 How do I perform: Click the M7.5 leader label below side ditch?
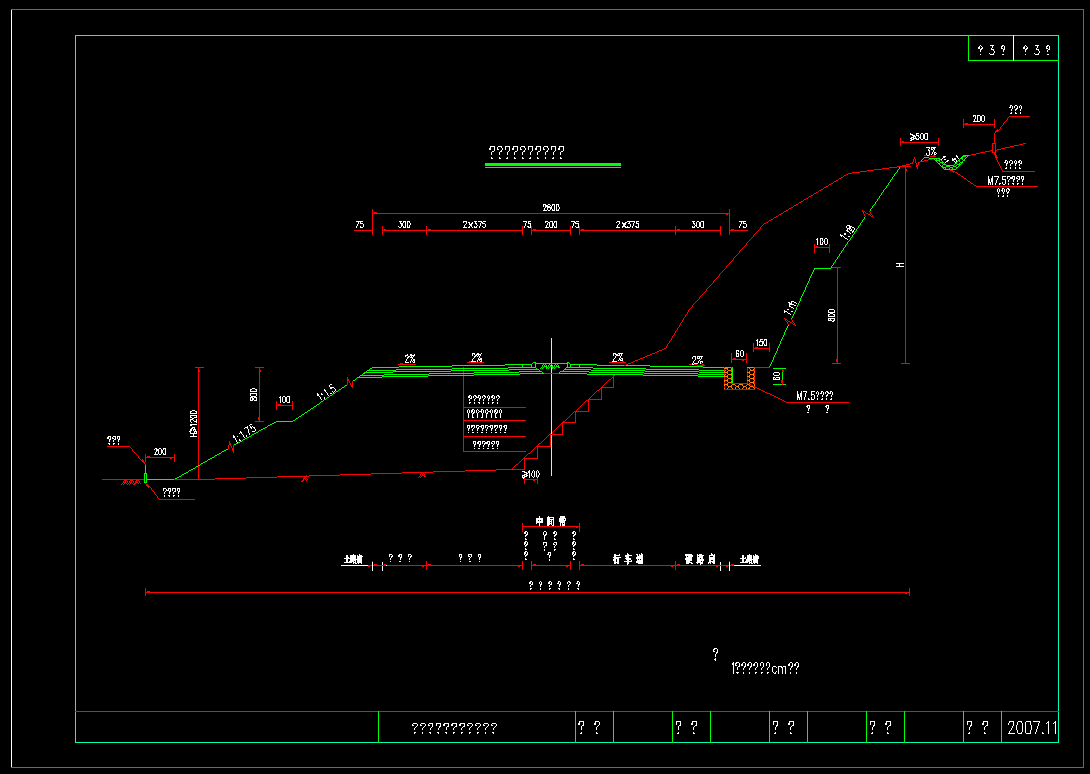tap(814, 396)
